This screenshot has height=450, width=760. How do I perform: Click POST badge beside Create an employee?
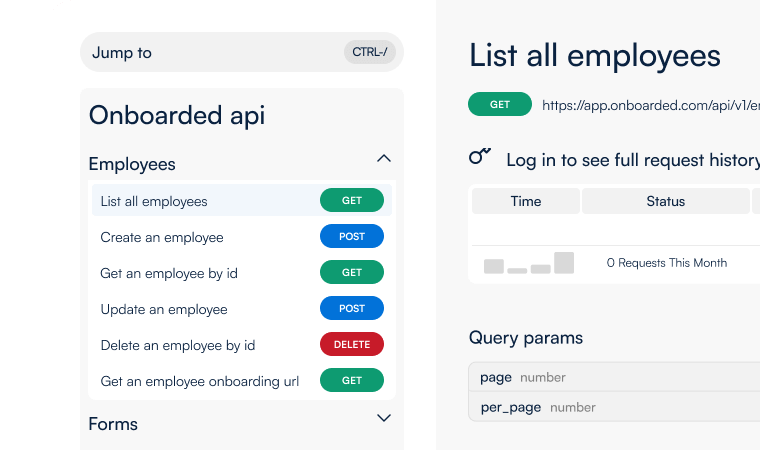tap(352, 236)
